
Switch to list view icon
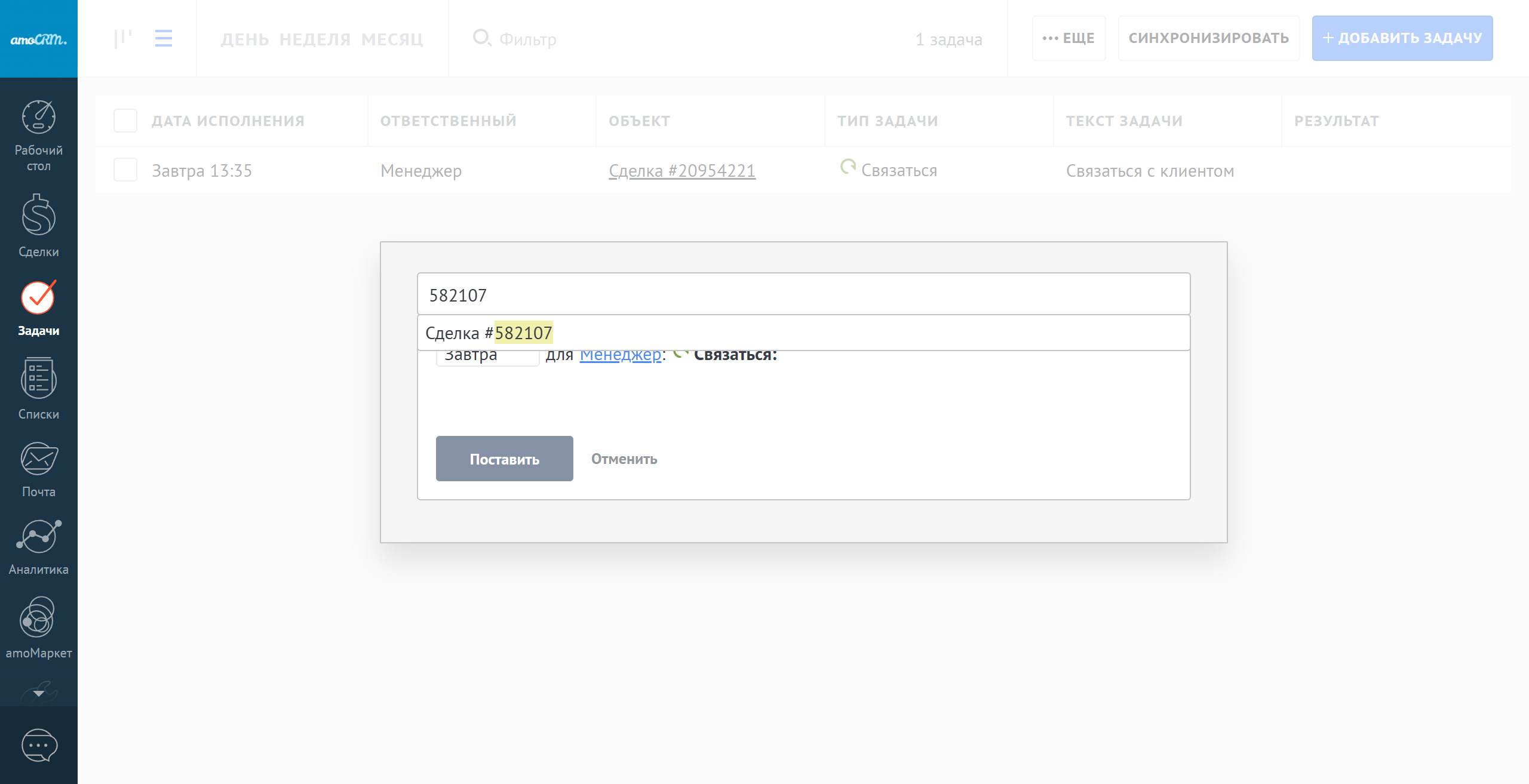point(164,38)
